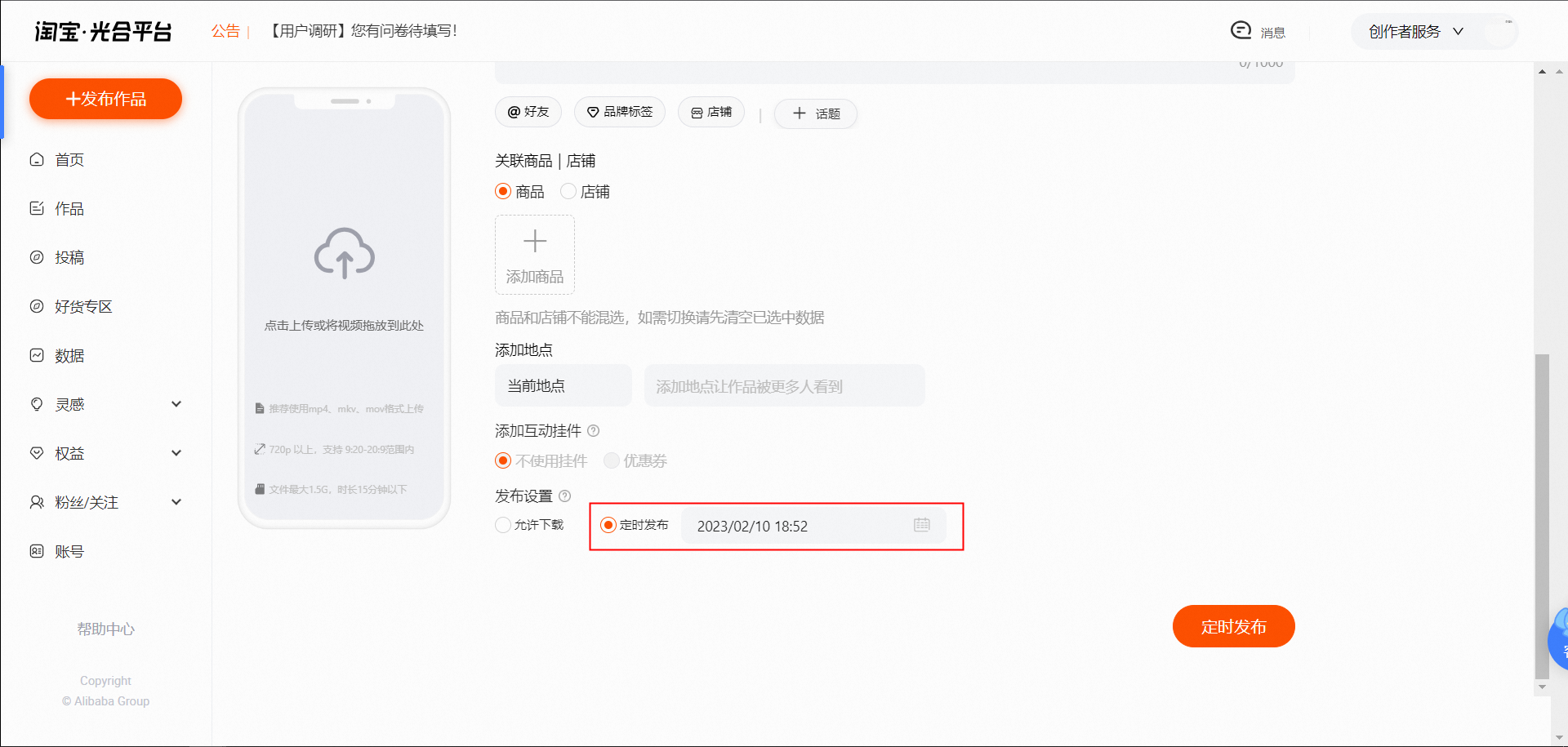Open the 消息 messages icon
The width and height of the screenshot is (1568, 747).
pos(1241,30)
